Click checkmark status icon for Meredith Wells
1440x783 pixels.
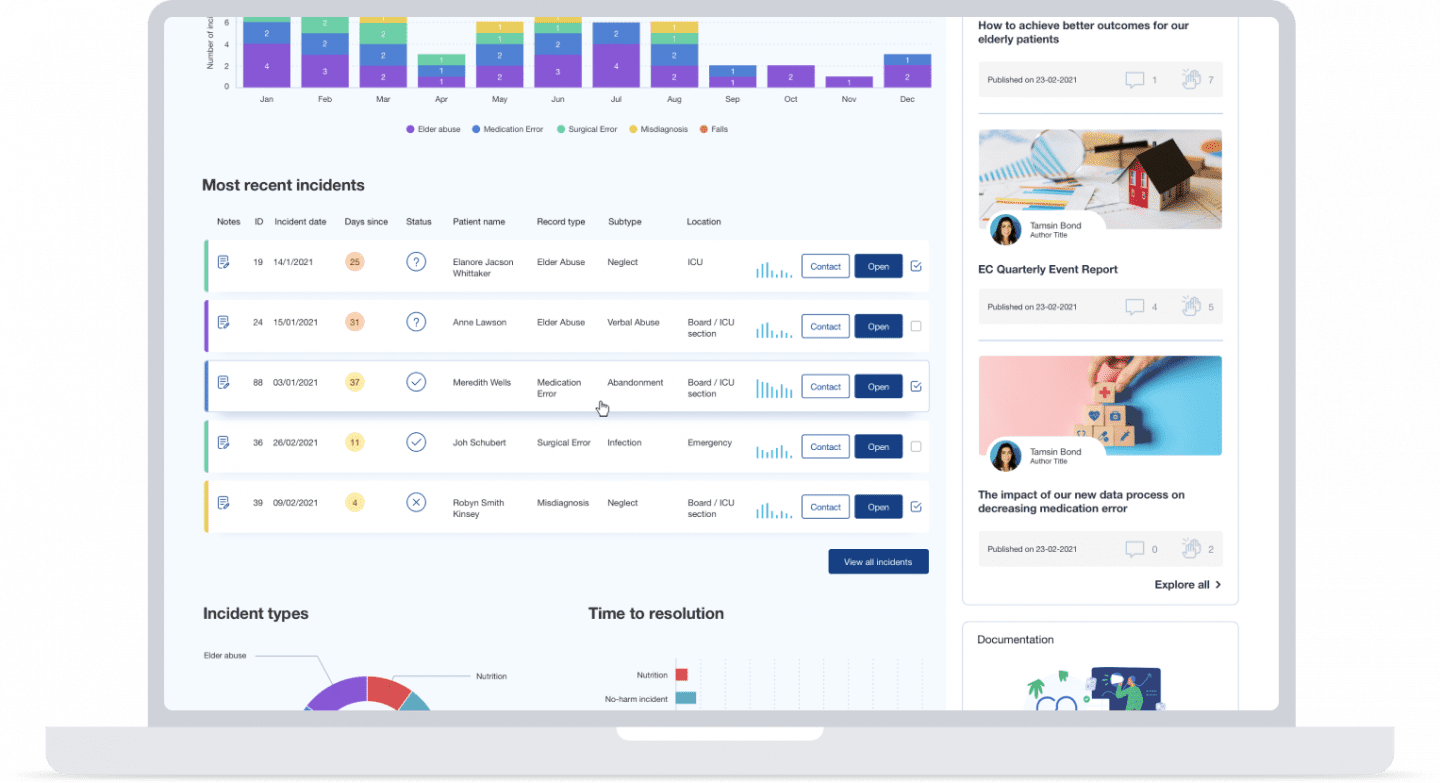point(416,382)
